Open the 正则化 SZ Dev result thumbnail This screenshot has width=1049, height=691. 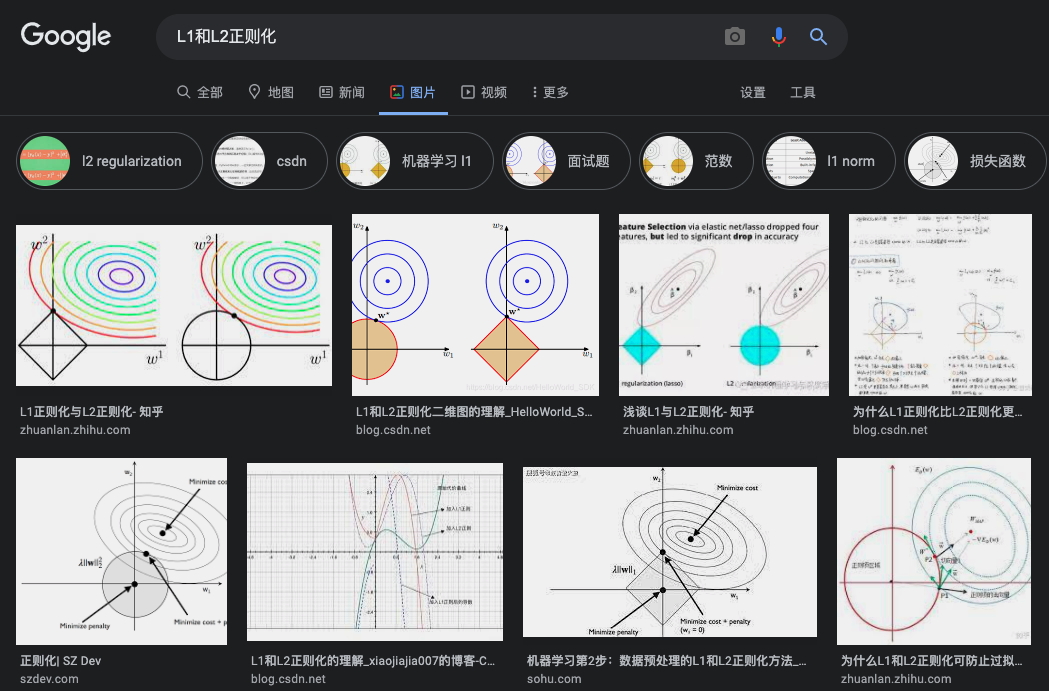(121, 551)
